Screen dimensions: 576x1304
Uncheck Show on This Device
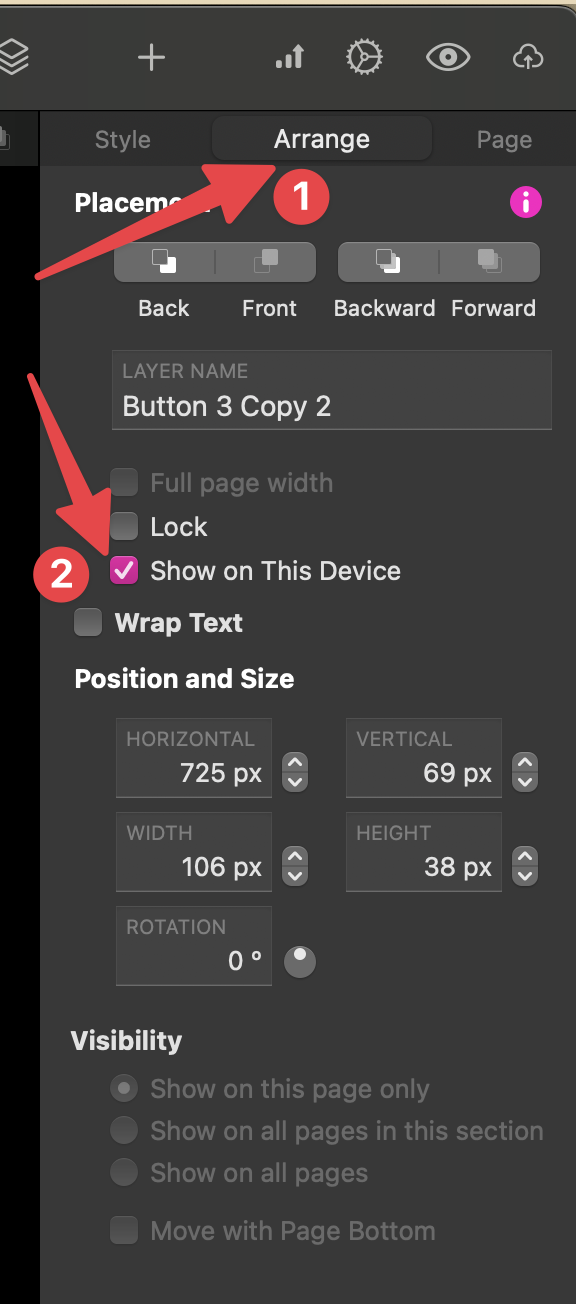124,571
